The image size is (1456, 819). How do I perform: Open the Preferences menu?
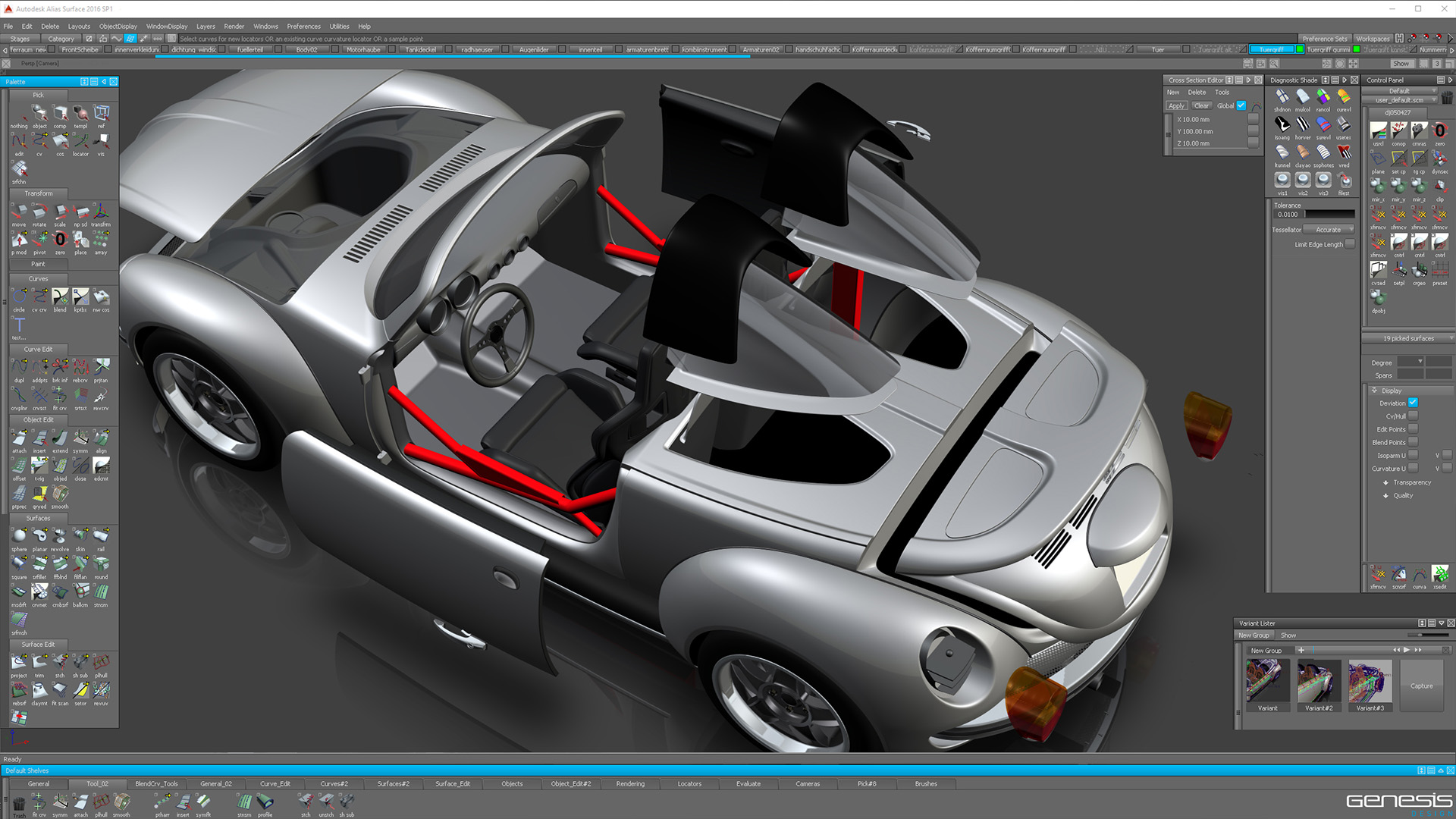[304, 26]
